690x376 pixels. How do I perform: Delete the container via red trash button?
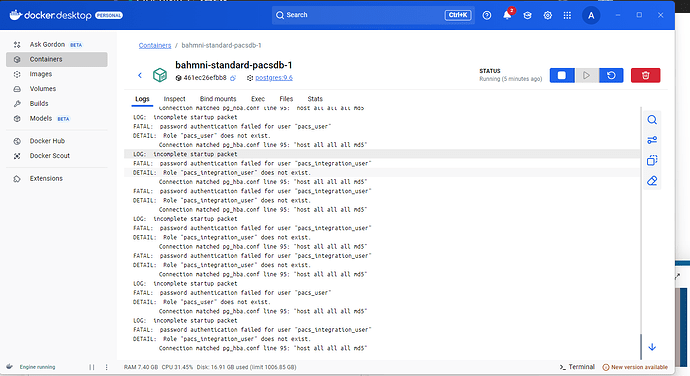click(x=645, y=75)
